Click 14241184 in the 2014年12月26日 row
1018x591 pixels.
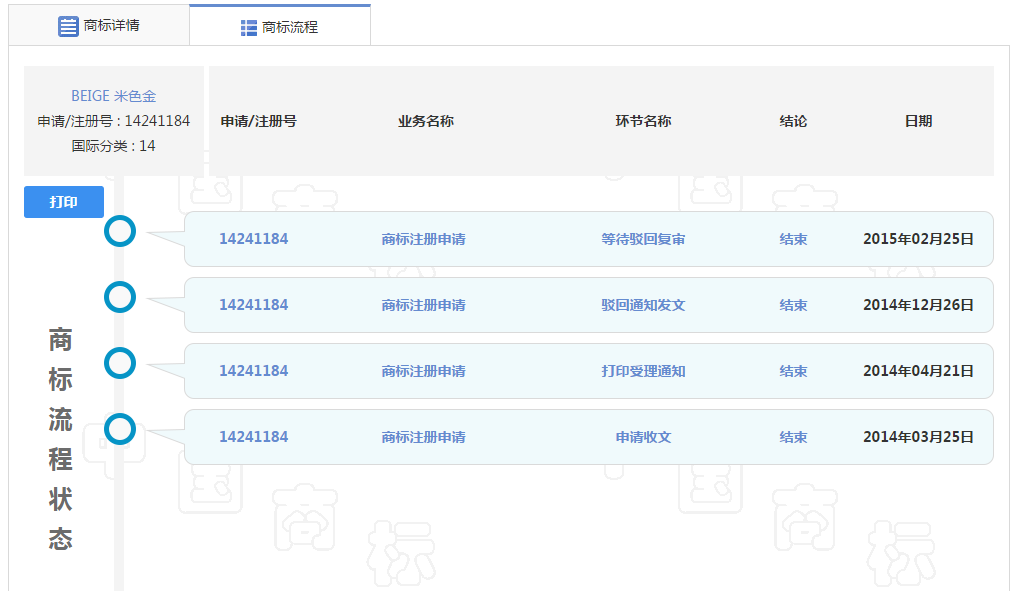click(x=254, y=305)
